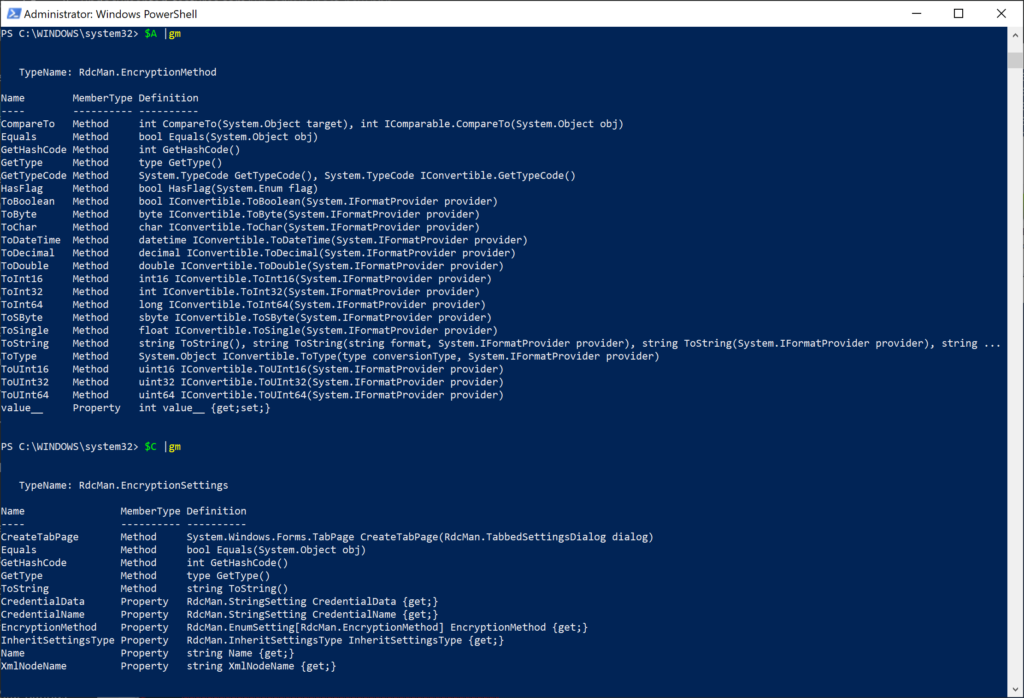Click the scrollbar thumb on the right edge
This screenshot has height=698, width=1024.
click(x=1013, y=60)
